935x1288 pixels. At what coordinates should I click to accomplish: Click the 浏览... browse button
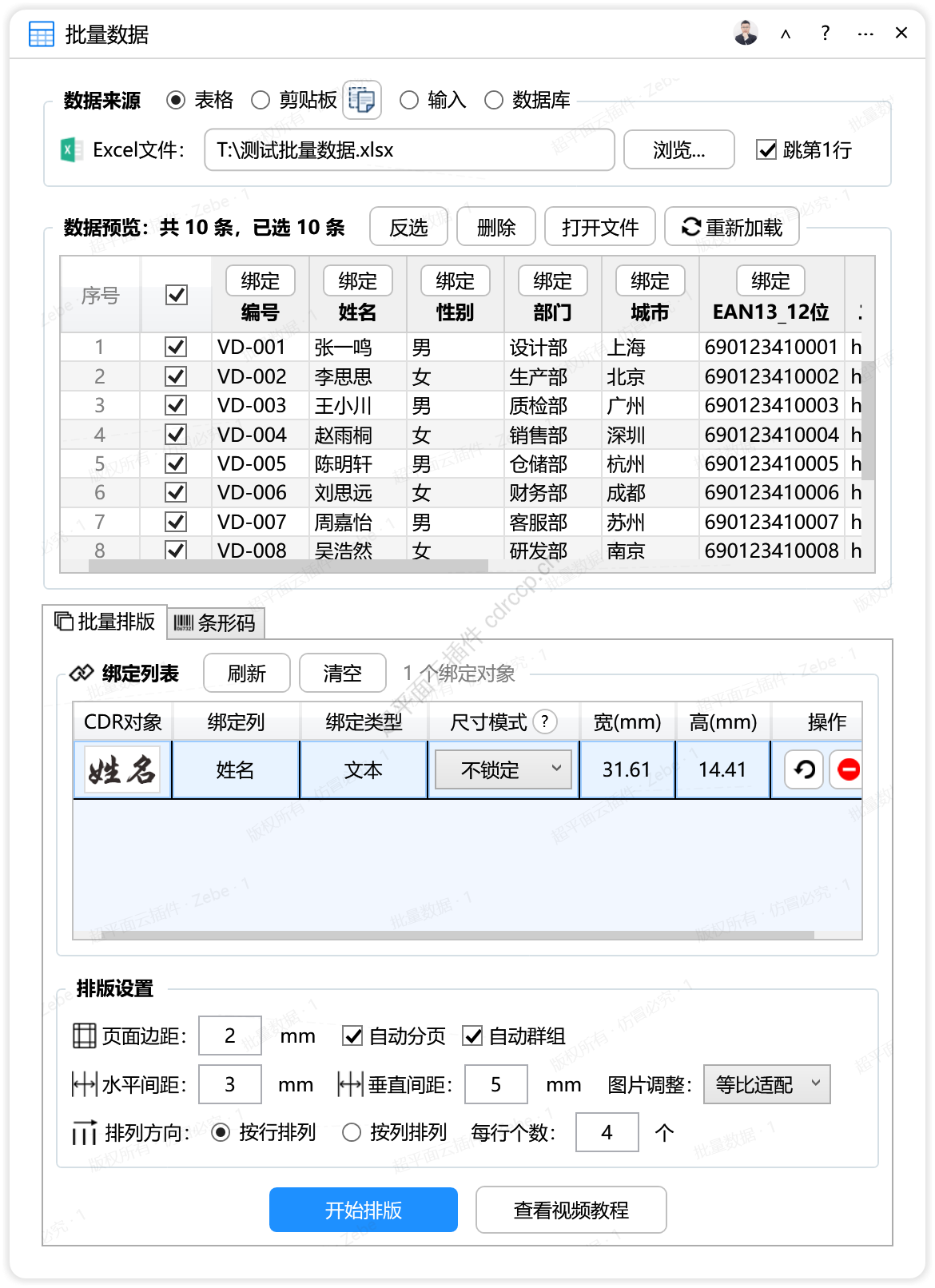click(679, 149)
